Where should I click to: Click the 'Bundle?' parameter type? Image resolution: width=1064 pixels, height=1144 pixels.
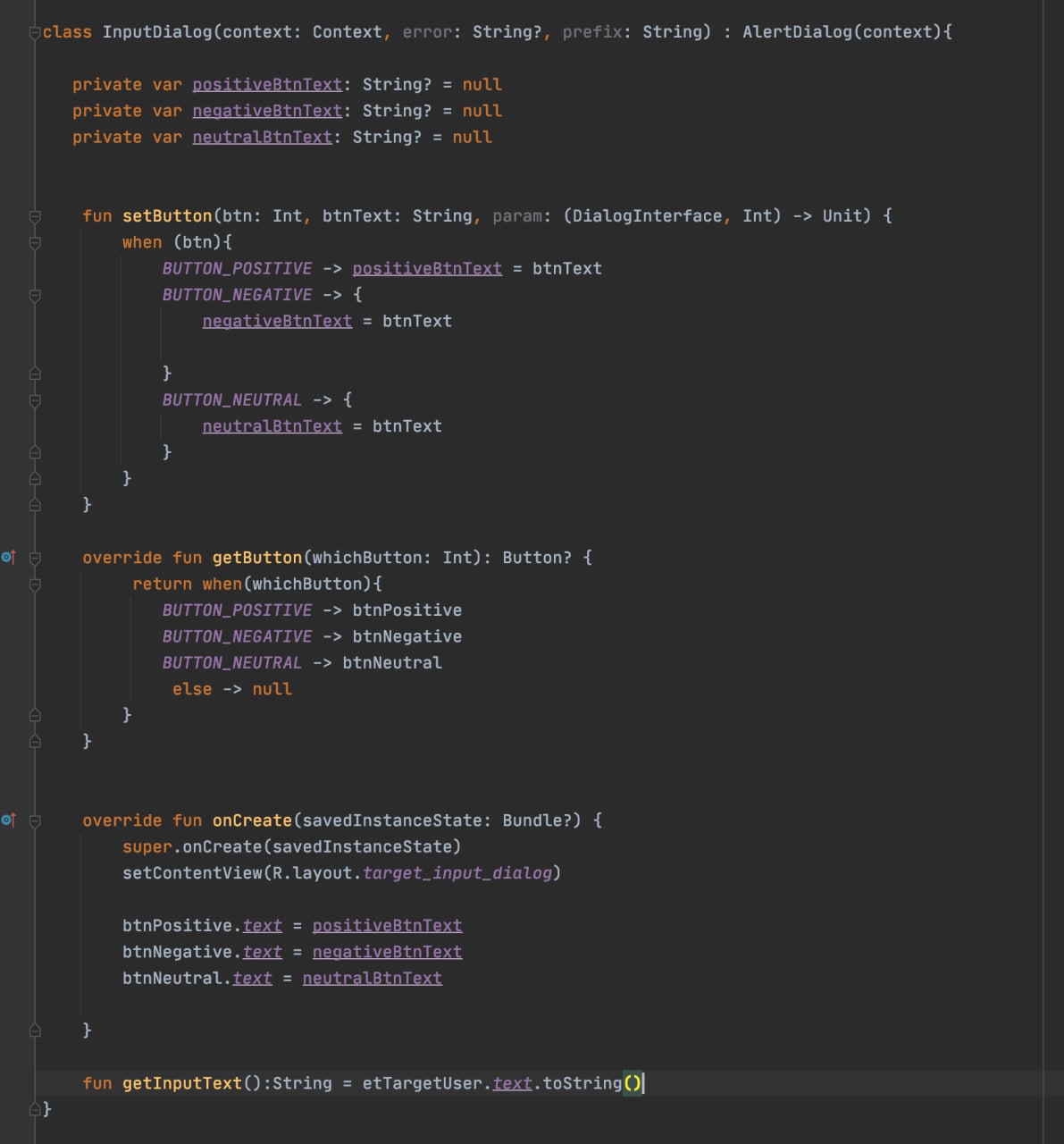537,820
